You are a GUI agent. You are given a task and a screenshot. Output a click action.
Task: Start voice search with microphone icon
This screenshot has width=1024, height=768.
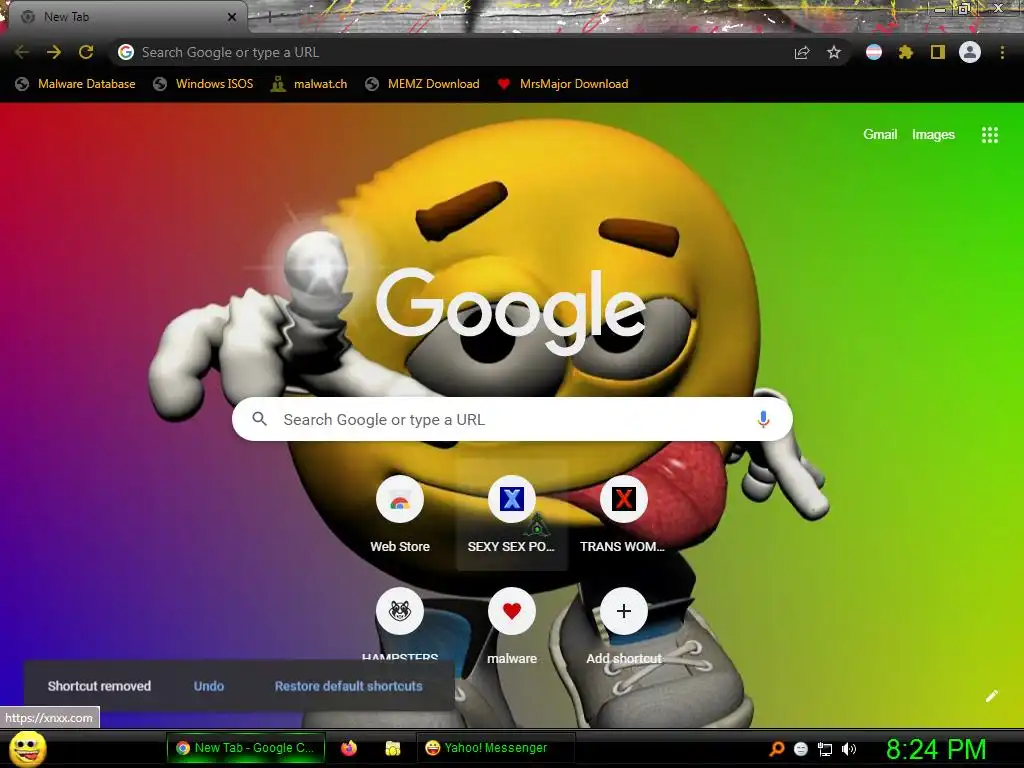tap(763, 419)
